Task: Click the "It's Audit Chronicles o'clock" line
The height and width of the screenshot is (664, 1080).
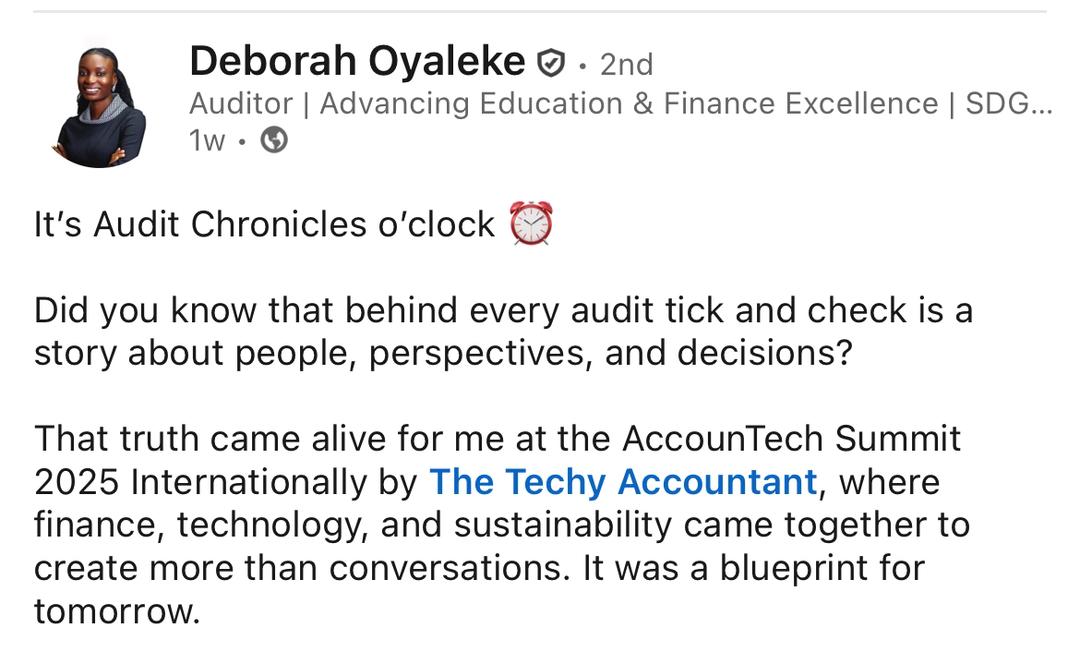Action: (264, 224)
